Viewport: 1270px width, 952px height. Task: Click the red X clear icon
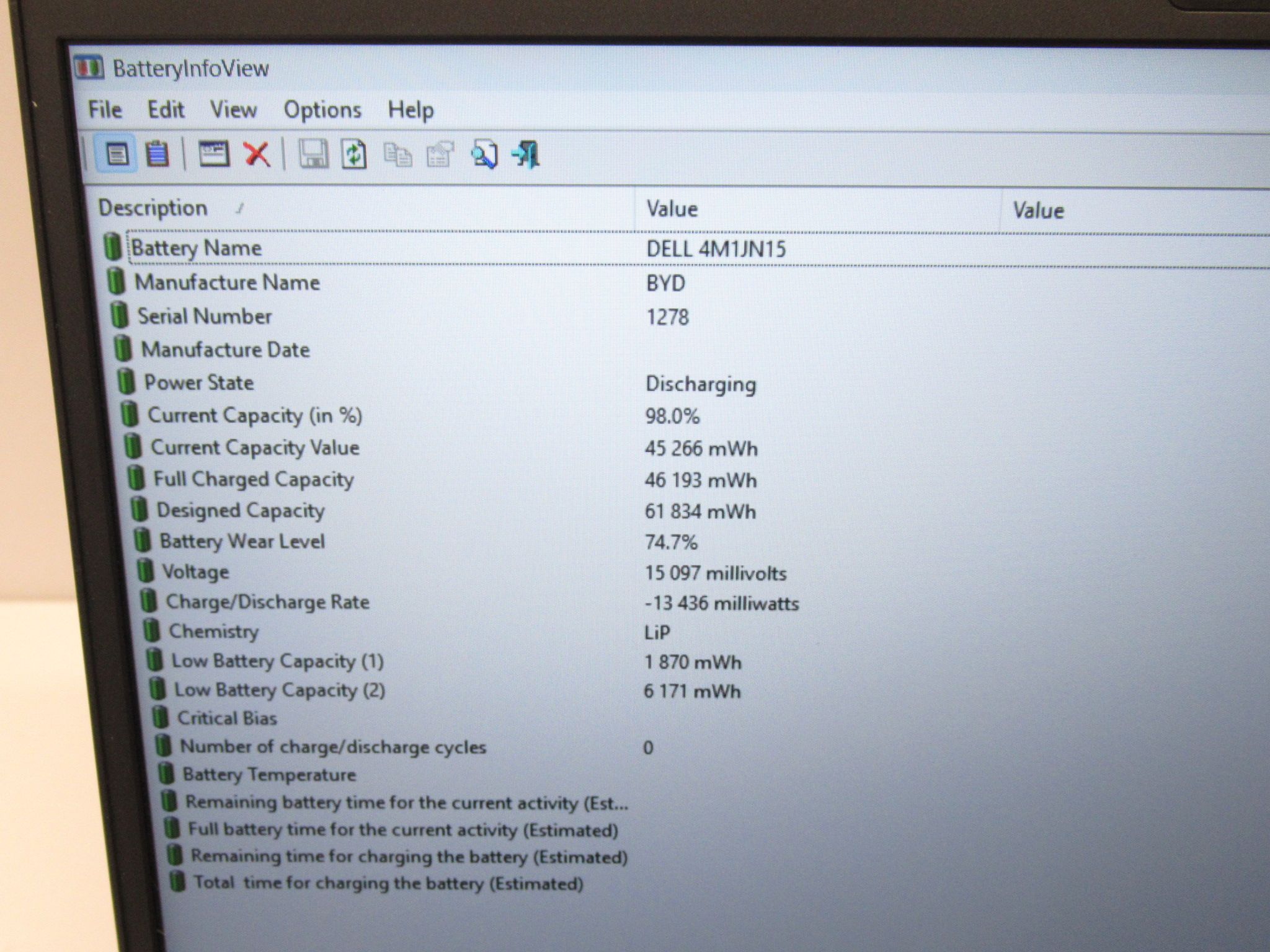pyautogui.click(x=257, y=154)
